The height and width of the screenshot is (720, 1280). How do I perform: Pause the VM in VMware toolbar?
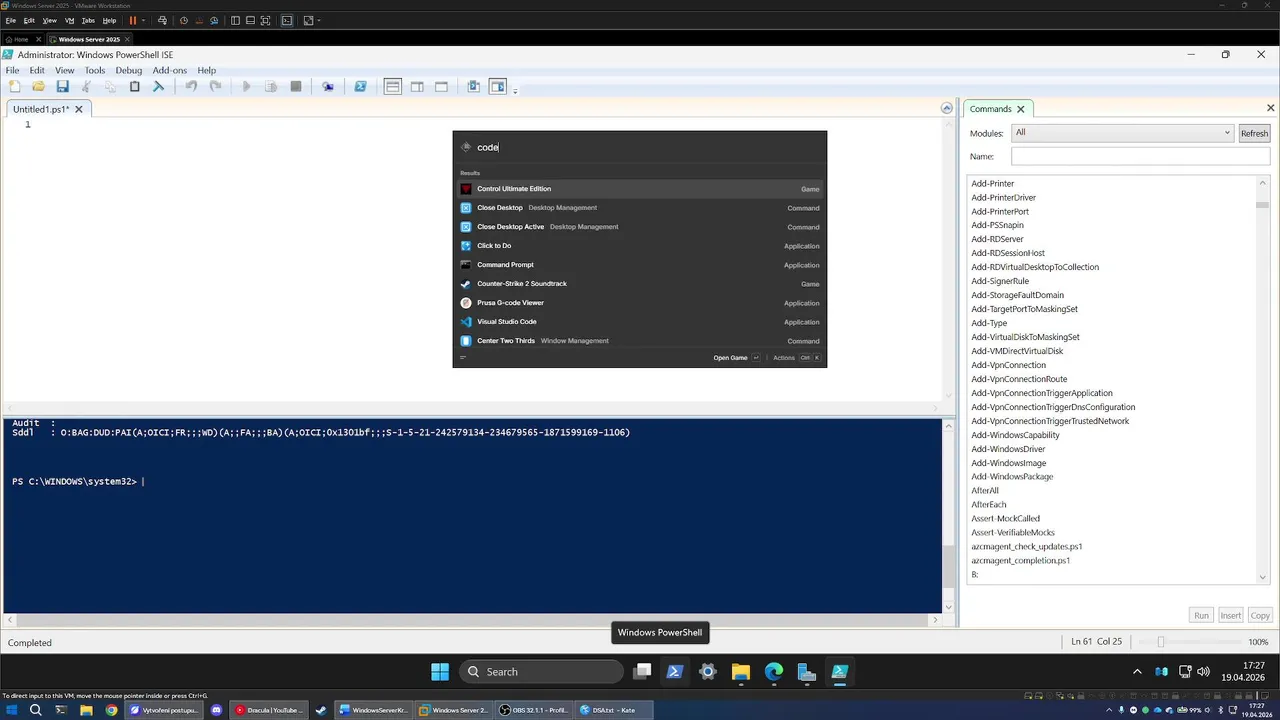point(132,20)
